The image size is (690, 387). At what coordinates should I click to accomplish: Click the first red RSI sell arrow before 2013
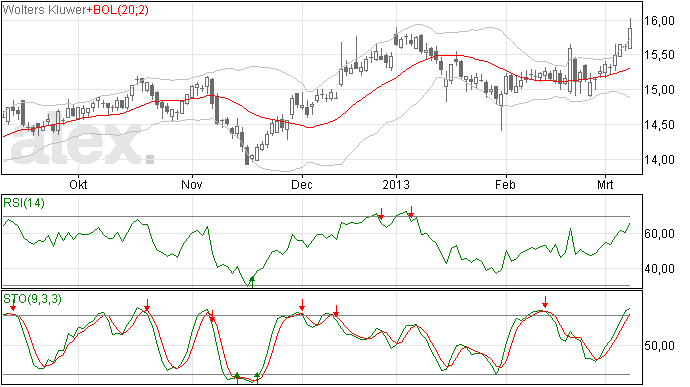381,214
